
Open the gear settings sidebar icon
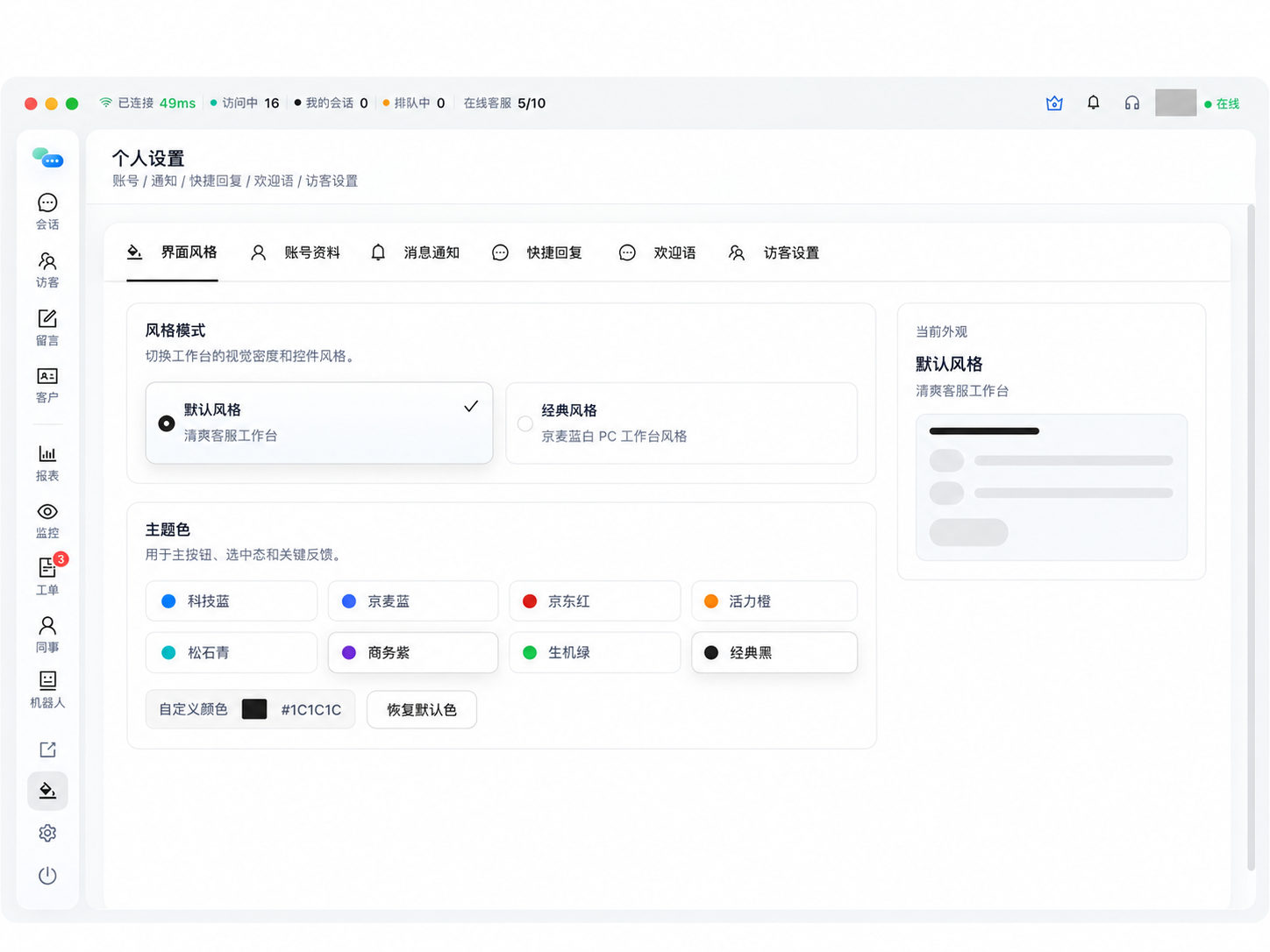(47, 833)
